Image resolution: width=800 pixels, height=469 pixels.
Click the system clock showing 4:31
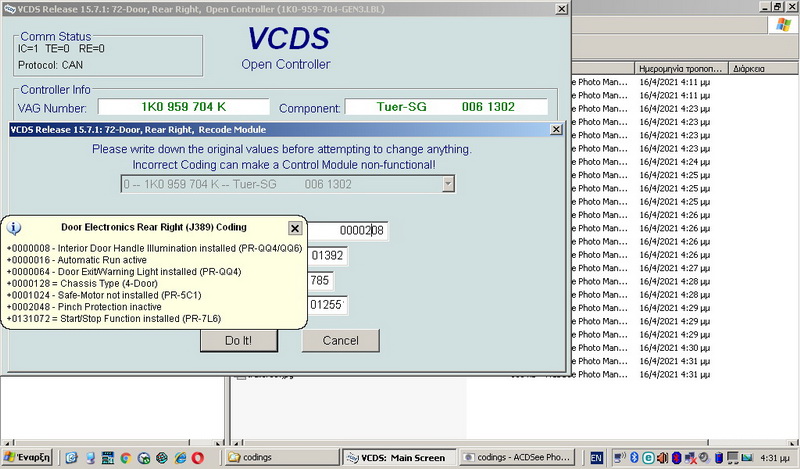point(775,458)
